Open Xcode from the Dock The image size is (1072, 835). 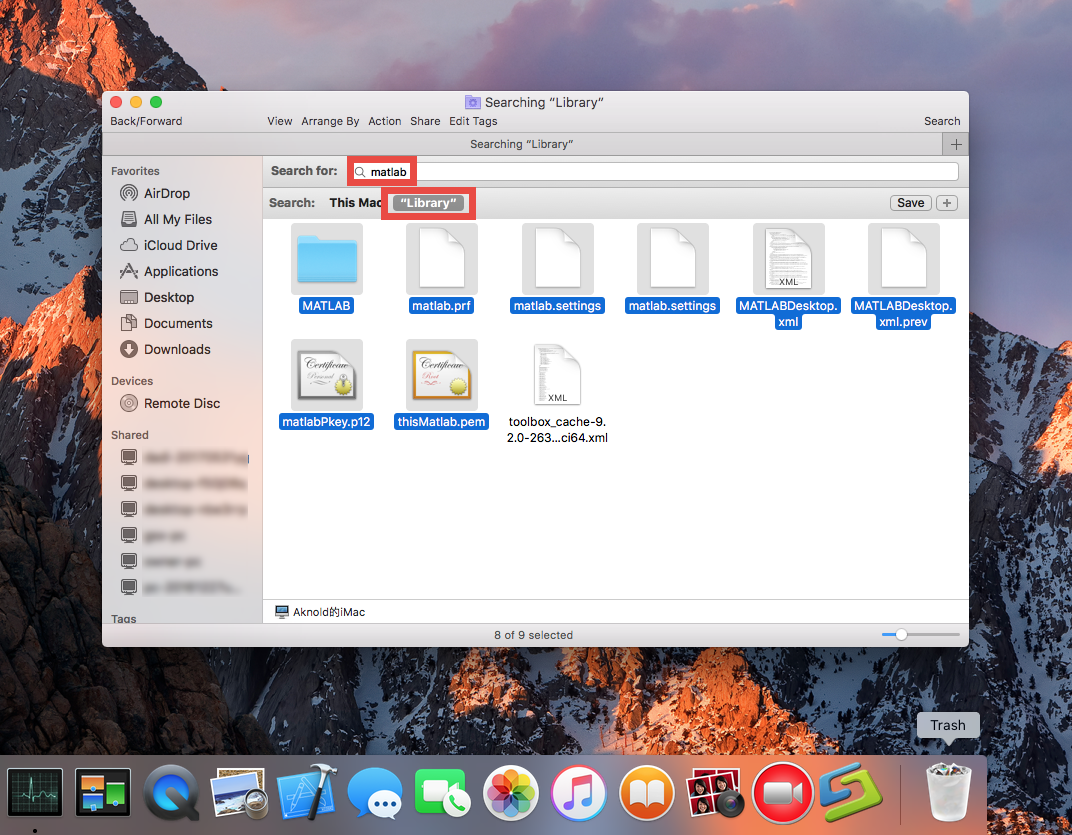click(x=307, y=793)
